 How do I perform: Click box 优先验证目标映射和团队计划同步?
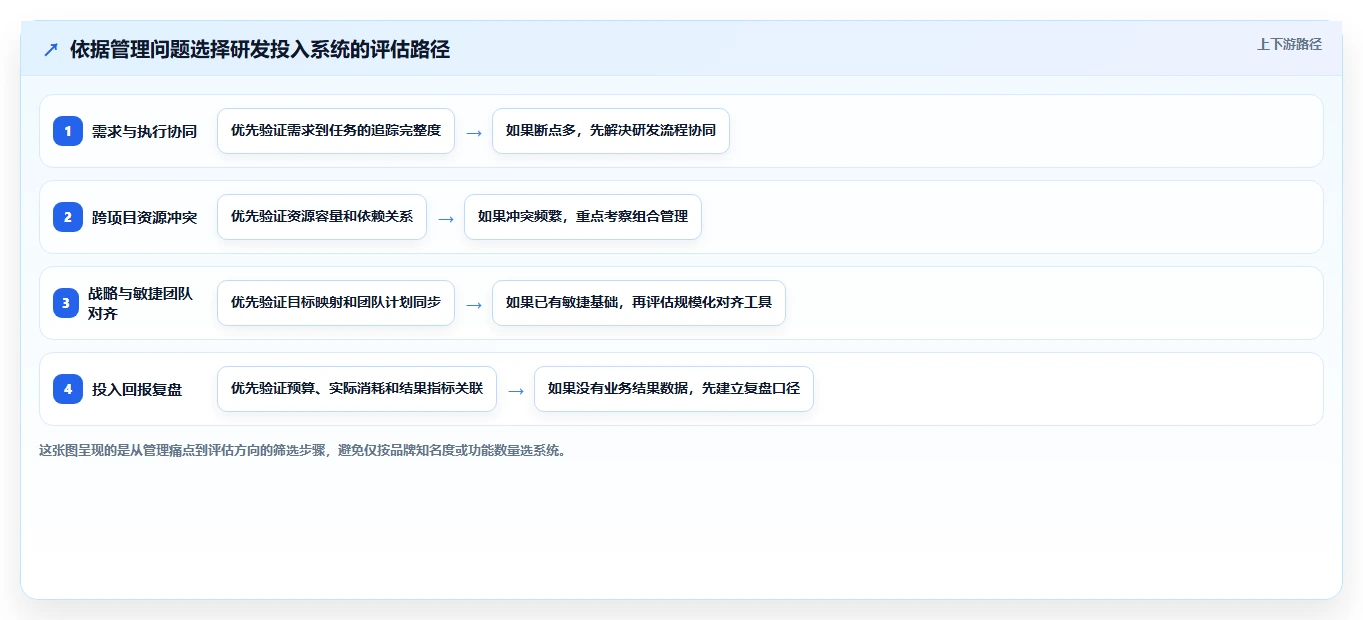336,303
